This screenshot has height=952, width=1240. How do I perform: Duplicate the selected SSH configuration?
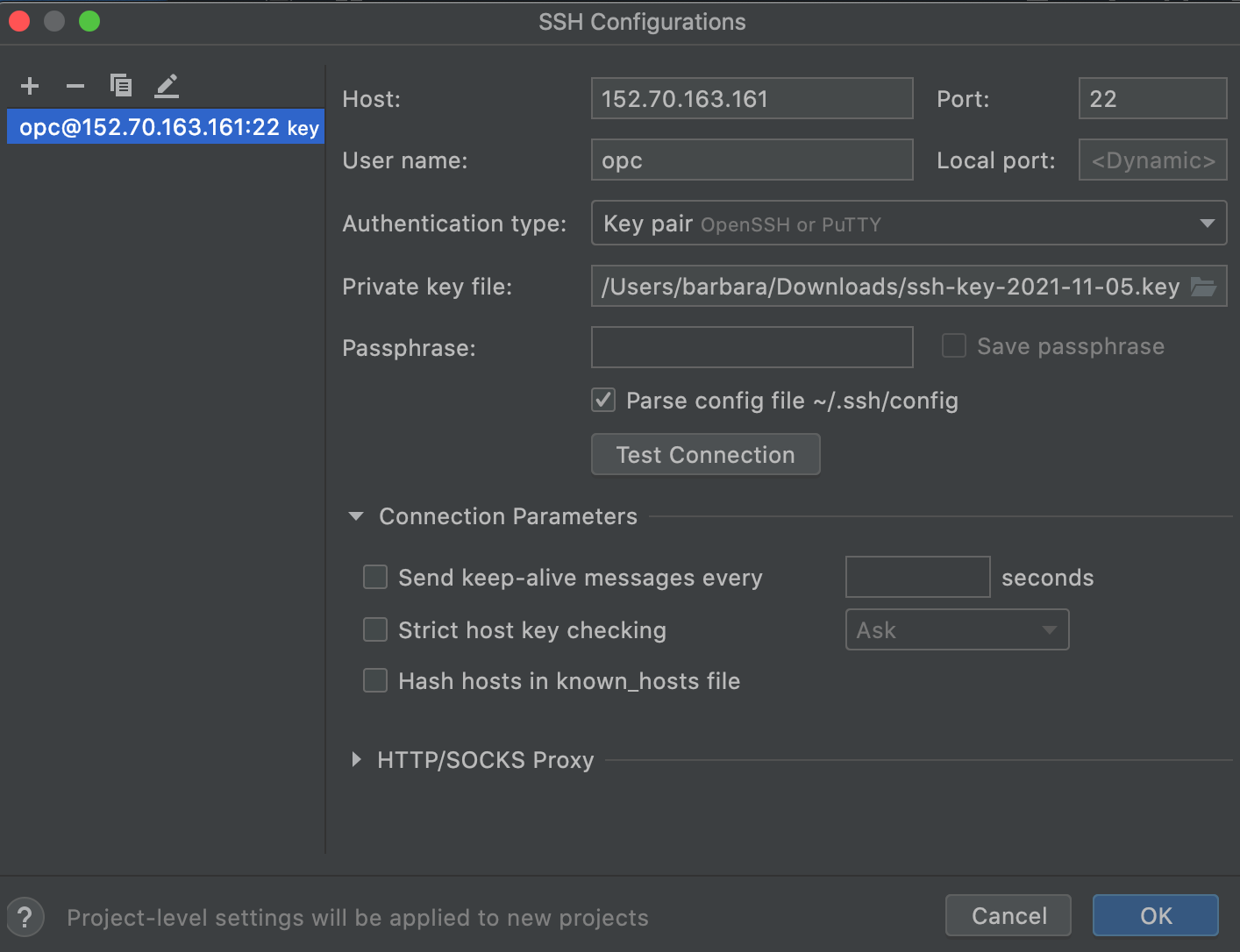tap(121, 86)
